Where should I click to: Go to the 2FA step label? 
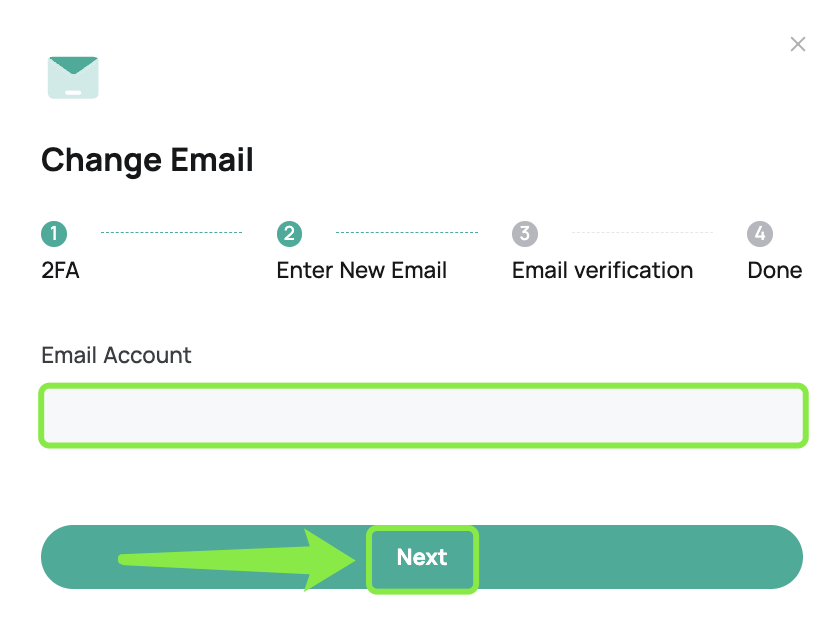coord(60,270)
